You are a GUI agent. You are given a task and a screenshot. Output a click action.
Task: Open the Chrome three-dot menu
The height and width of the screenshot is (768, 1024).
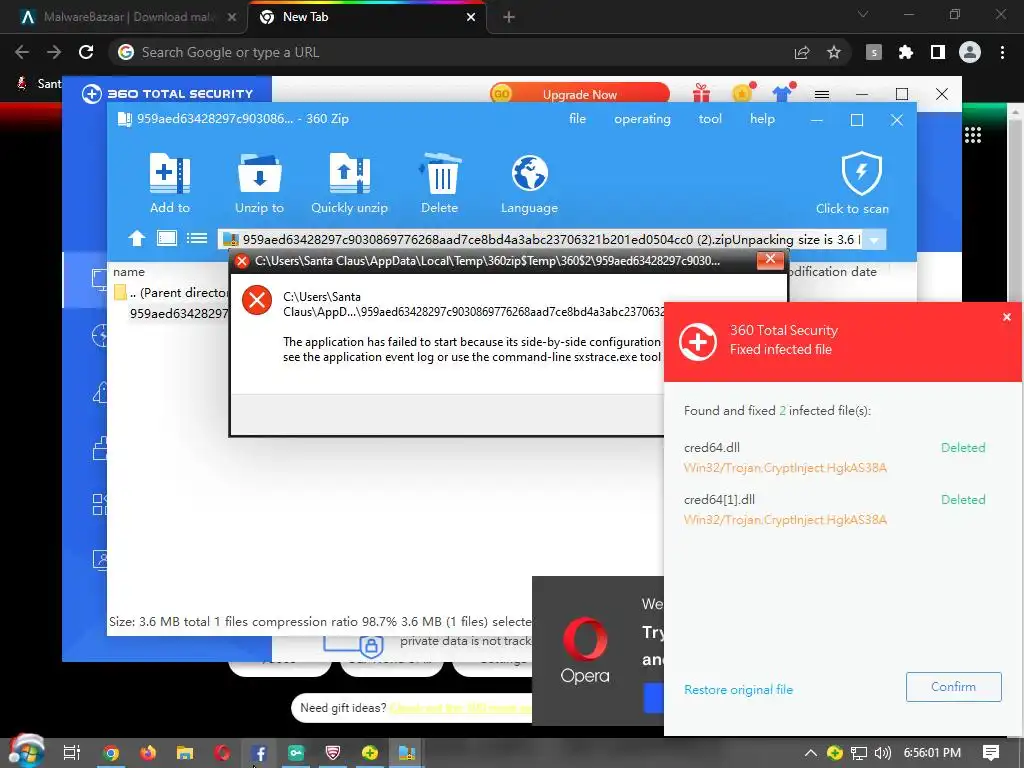[1002, 52]
